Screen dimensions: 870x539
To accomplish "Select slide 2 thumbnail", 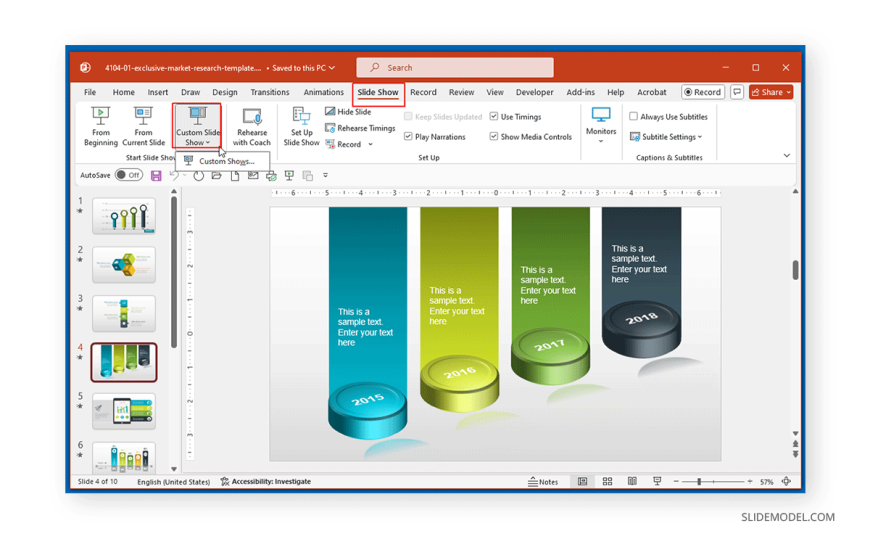I will 124,265.
